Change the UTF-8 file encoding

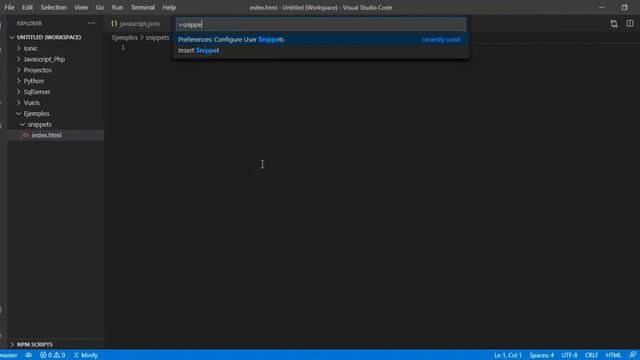[x=569, y=355]
